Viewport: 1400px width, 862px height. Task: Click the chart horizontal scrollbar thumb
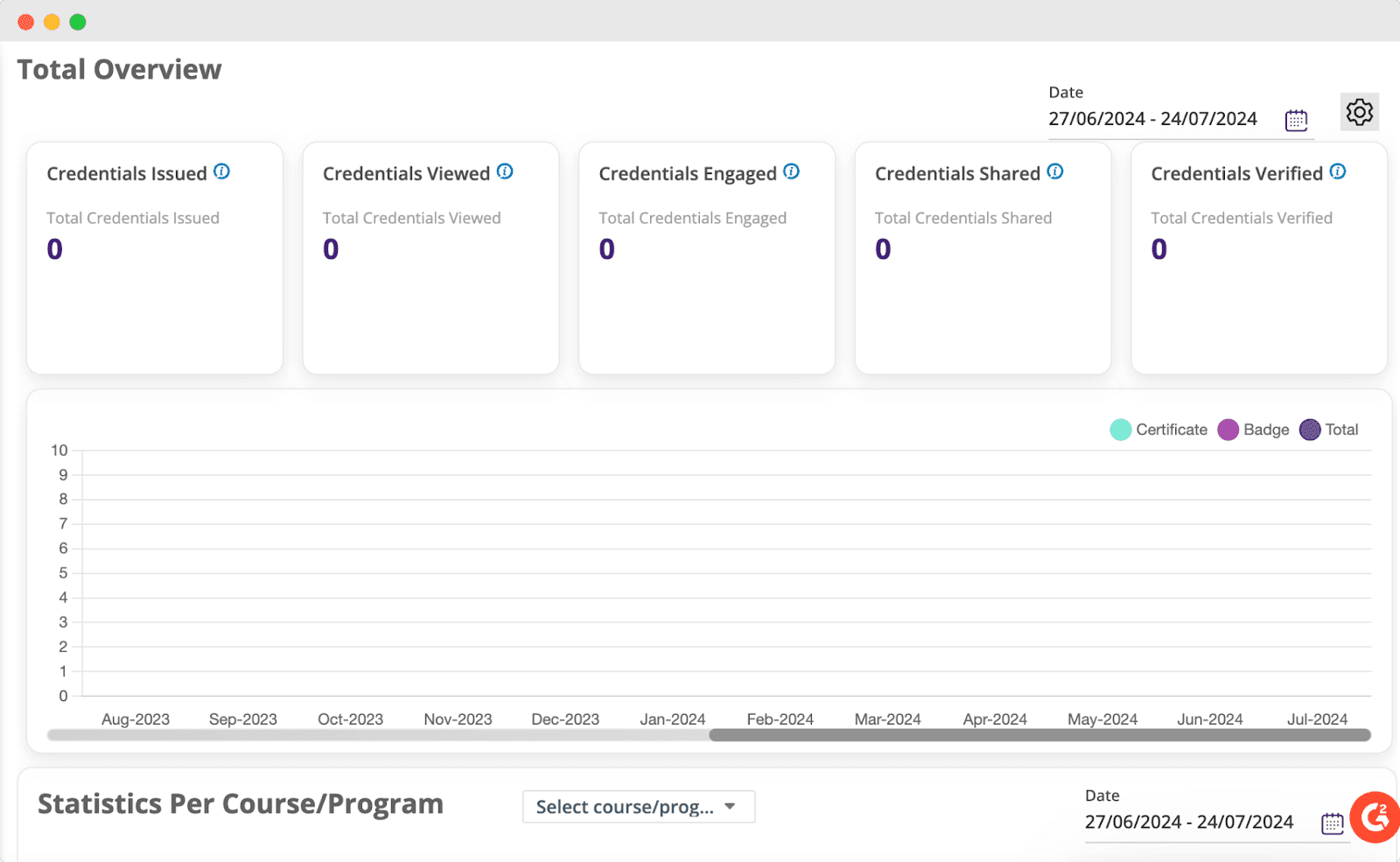tap(1039, 735)
